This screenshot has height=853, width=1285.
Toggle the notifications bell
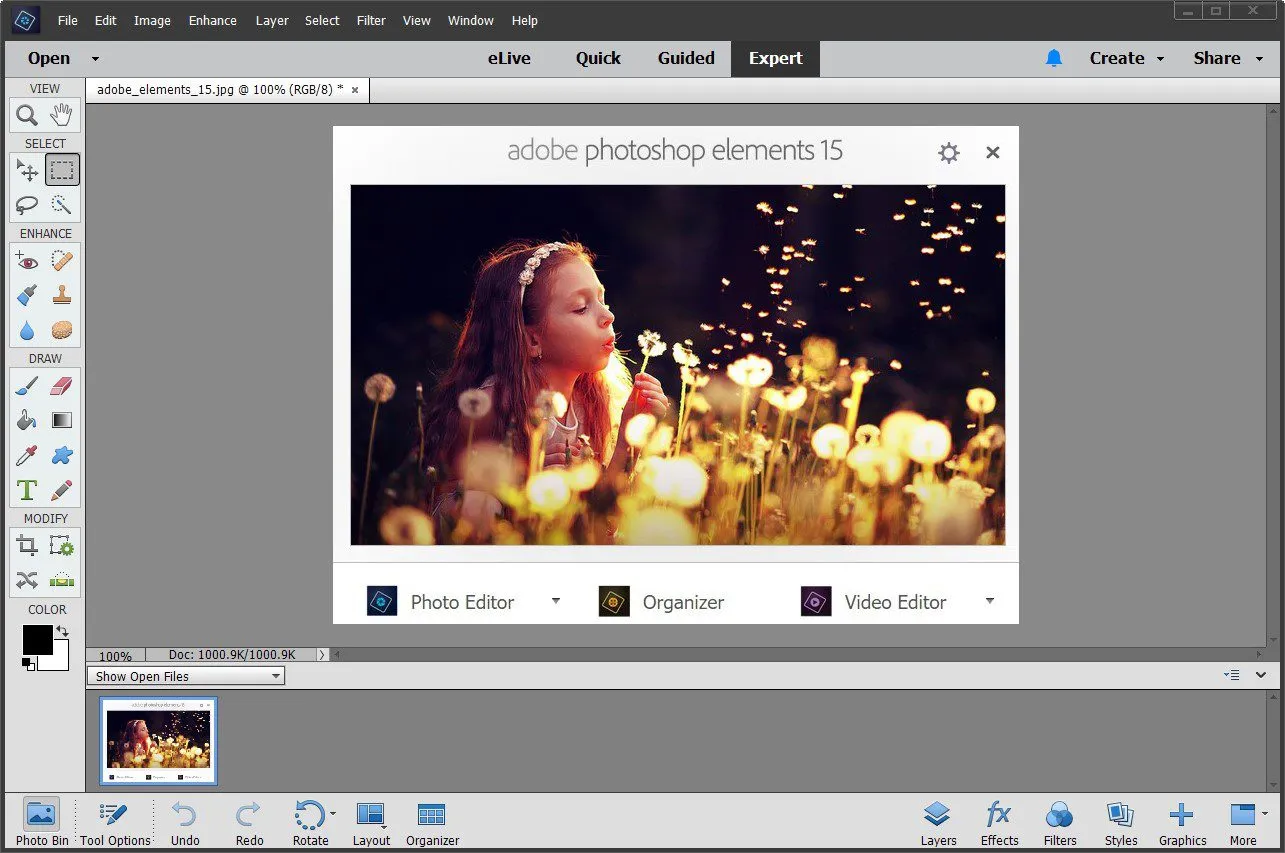pyautogui.click(x=1053, y=58)
